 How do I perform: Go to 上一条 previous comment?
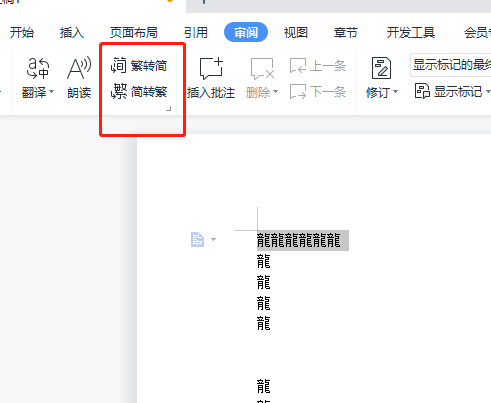tap(318, 66)
